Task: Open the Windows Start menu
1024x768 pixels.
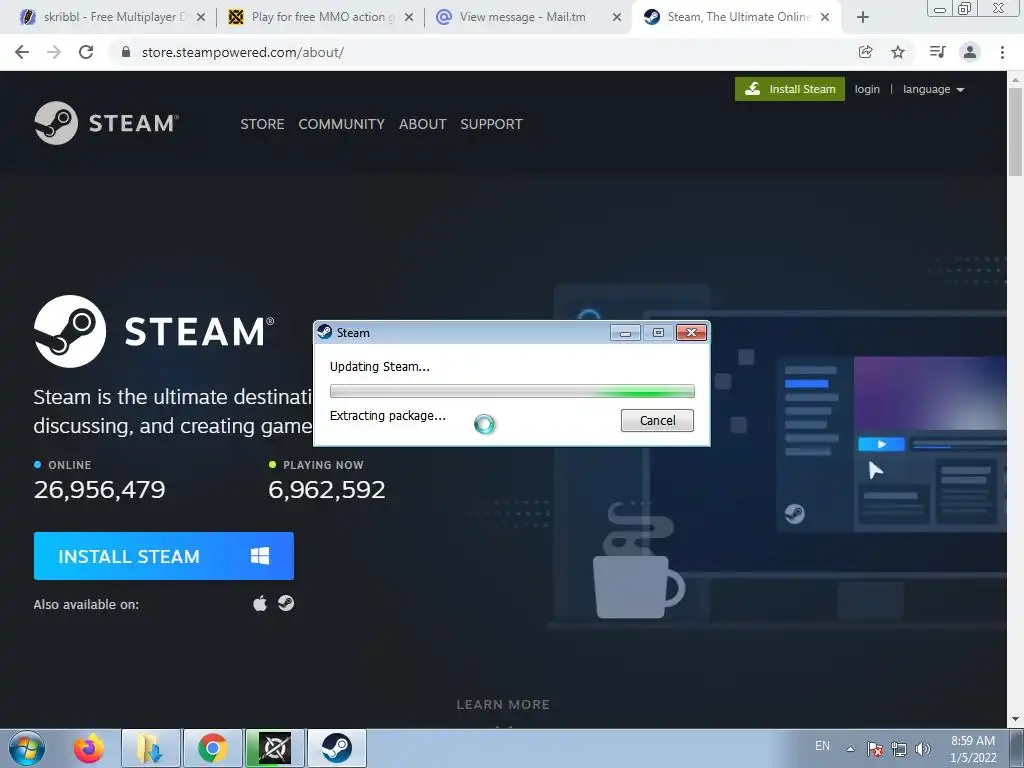Action: pos(27,748)
